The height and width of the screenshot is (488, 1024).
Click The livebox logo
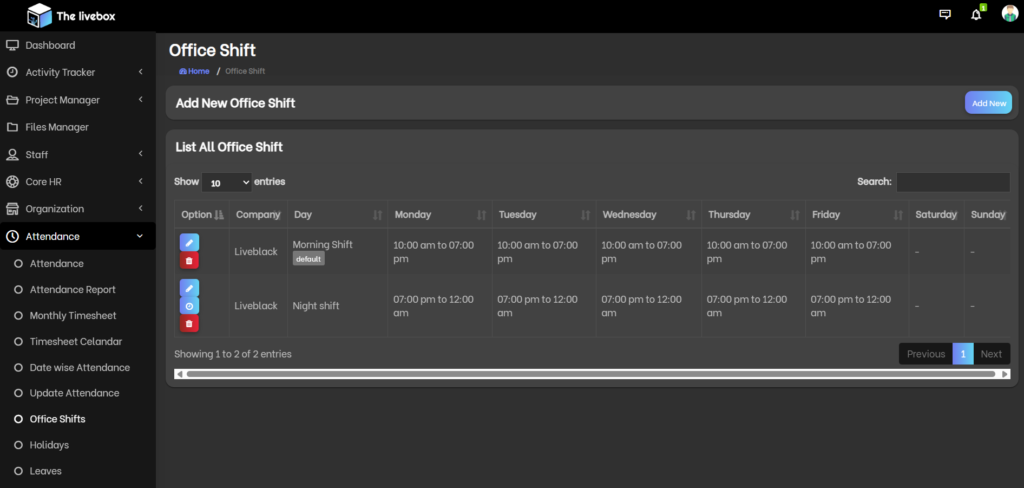67,15
